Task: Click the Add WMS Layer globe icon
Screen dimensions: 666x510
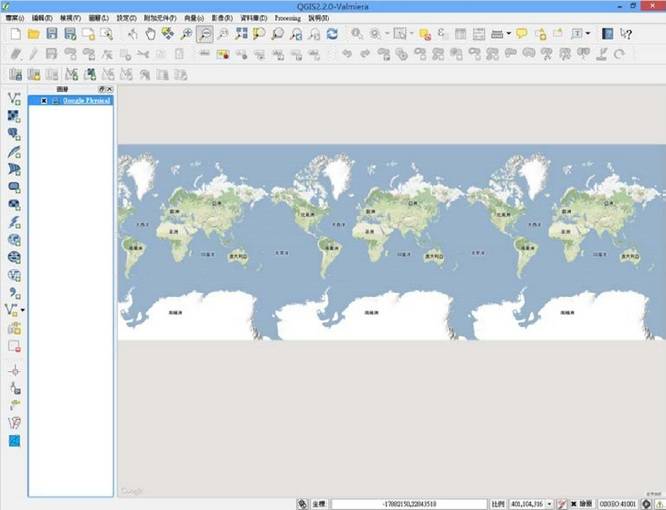Action: click(14, 240)
